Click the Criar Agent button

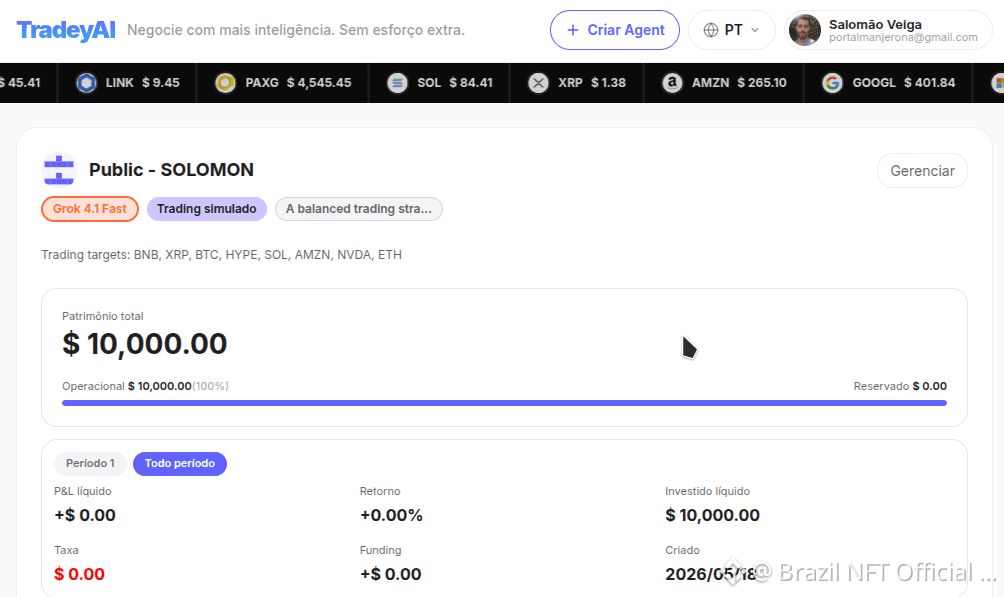point(615,30)
